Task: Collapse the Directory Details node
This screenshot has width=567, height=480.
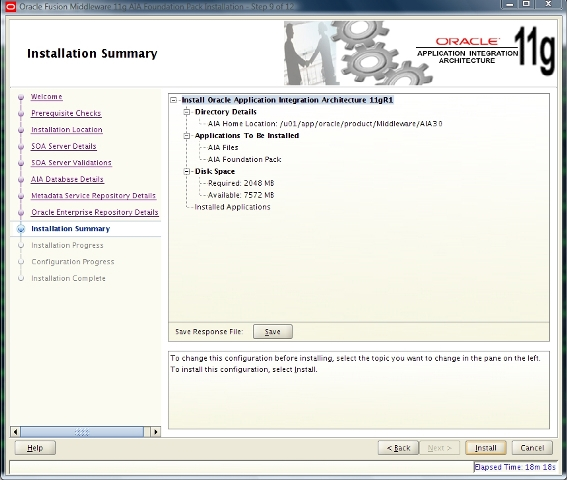Action: (187, 112)
